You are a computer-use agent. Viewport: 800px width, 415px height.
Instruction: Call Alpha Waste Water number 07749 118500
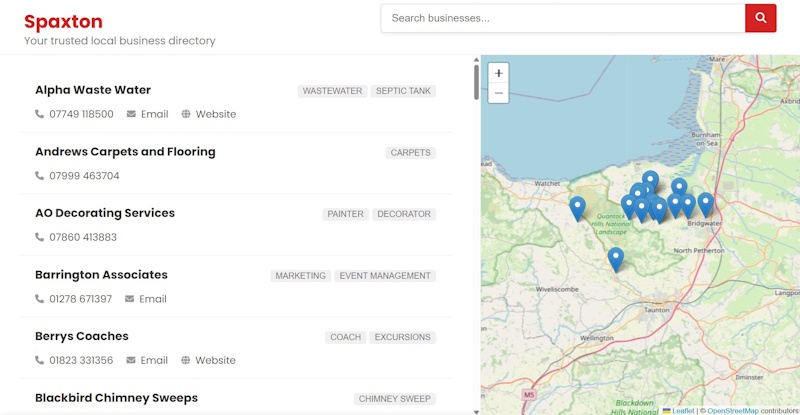(x=81, y=114)
